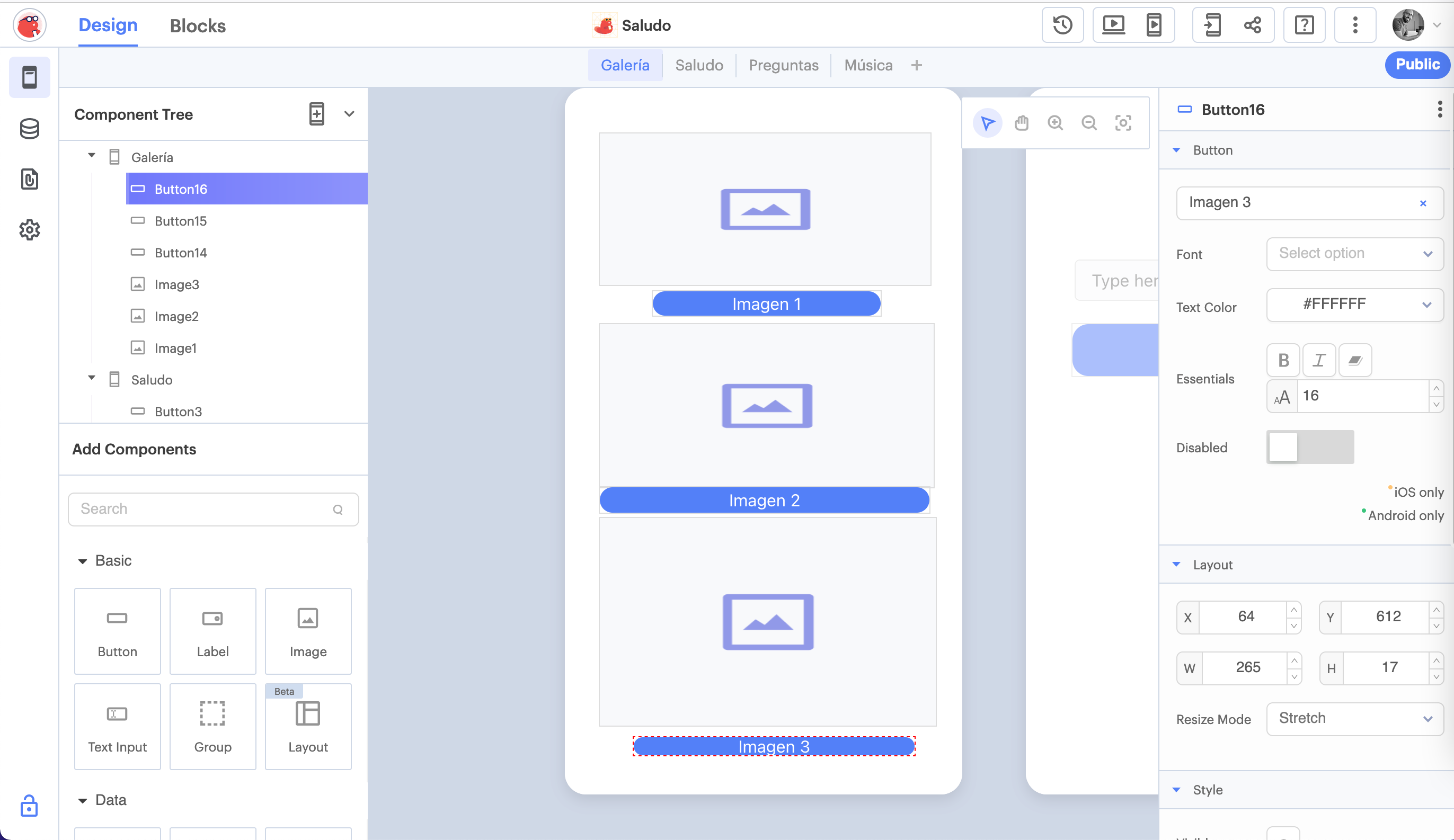Open the settings gear in sidebar
Screen dimensions: 1454x840
pos(30,230)
